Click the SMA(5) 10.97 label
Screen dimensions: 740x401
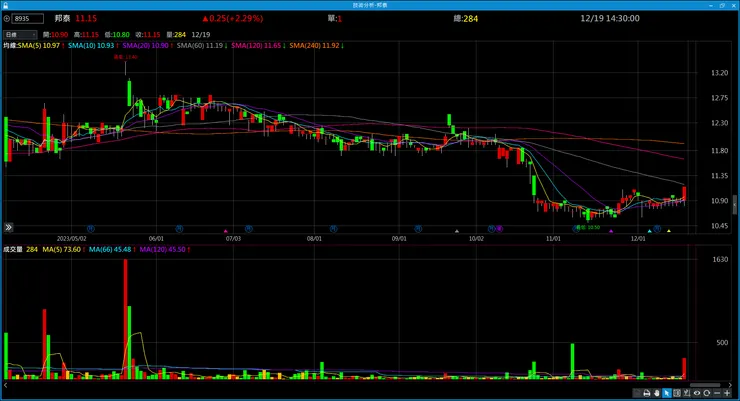click(x=41, y=46)
